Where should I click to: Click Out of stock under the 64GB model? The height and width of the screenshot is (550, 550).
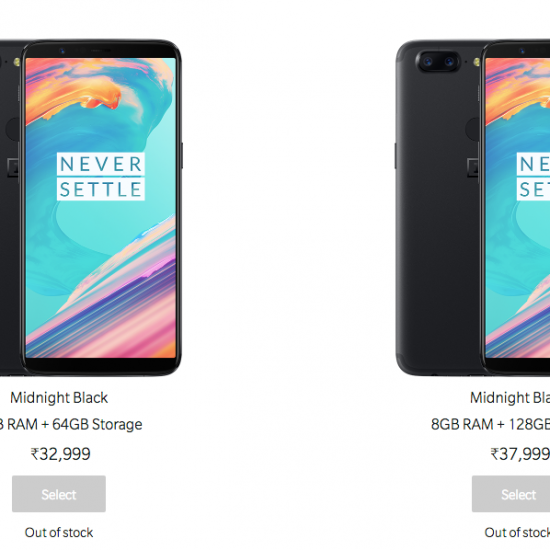pyautogui.click(x=59, y=532)
